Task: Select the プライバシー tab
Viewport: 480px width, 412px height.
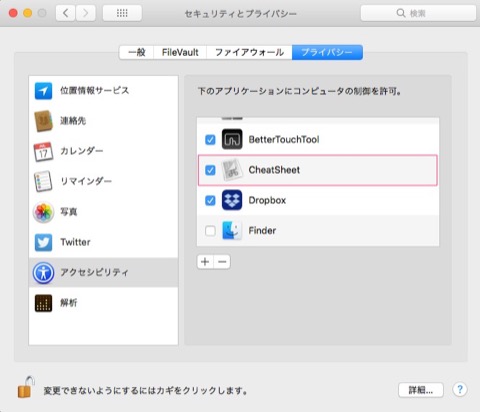Action: pos(327,52)
